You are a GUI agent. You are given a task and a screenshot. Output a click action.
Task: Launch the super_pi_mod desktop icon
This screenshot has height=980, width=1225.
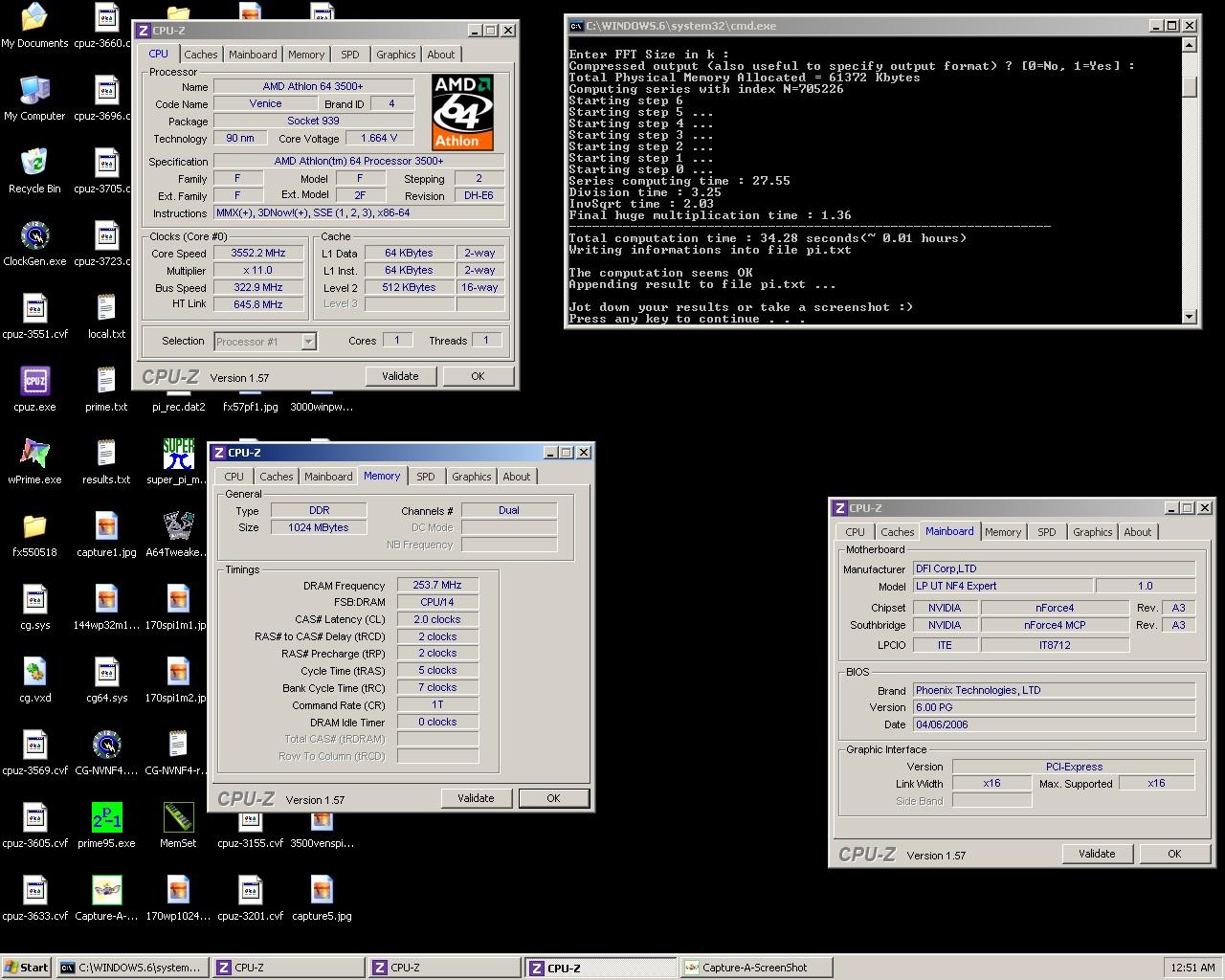(x=178, y=461)
